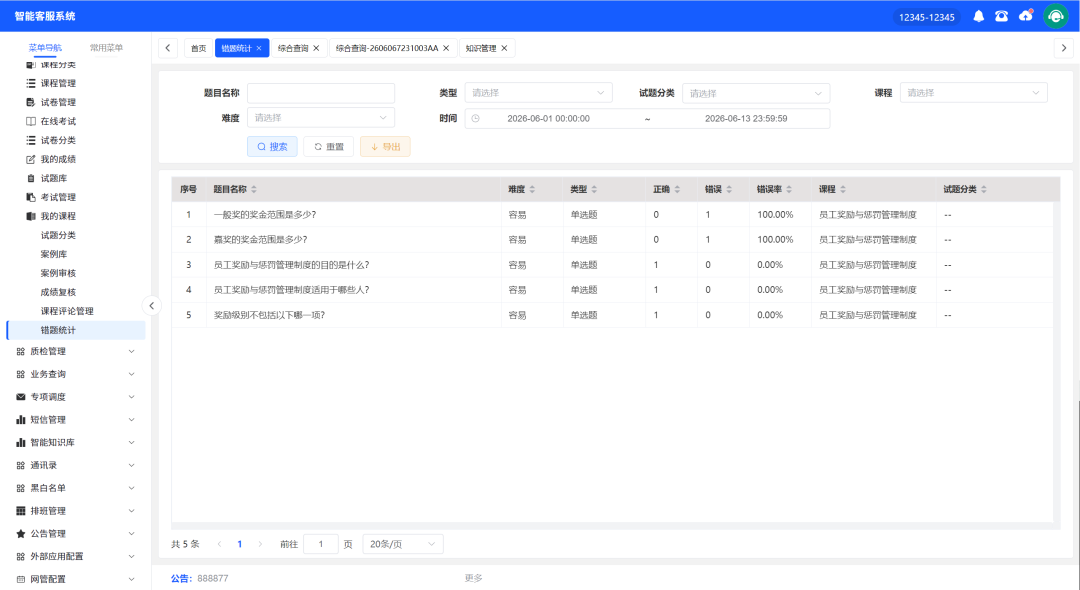Open the 试题分类 dropdown filter
1080x590 pixels.
[756, 93]
